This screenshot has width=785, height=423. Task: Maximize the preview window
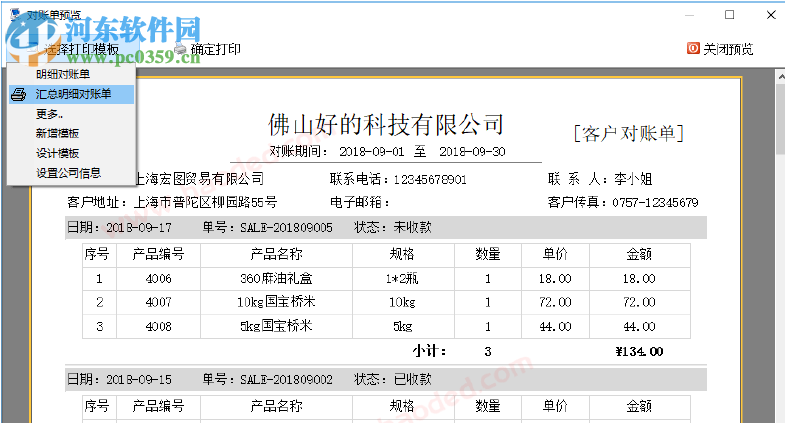(729, 15)
